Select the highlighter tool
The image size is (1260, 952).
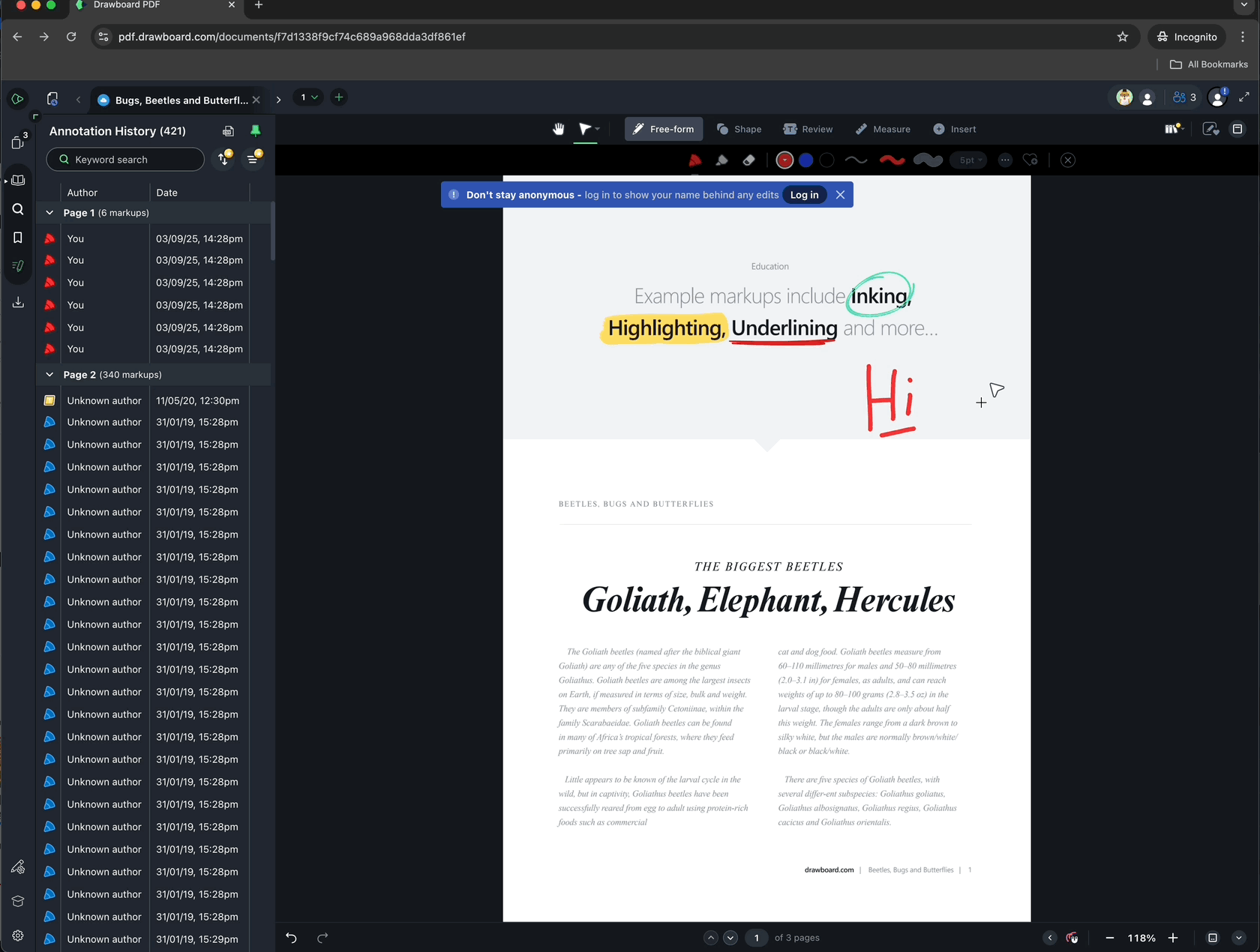point(721,160)
